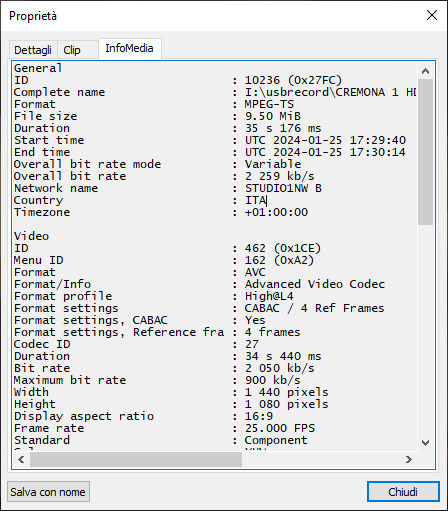Click Overall bit rate '2 259 kb/s'
This screenshot has height=511, width=448.
[280, 176]
